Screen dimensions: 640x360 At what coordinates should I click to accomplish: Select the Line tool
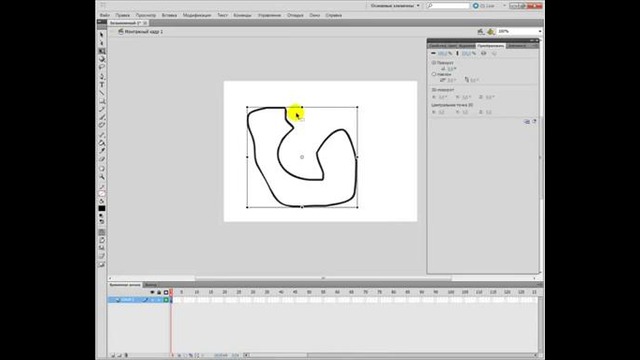click(x=102, y=93)
